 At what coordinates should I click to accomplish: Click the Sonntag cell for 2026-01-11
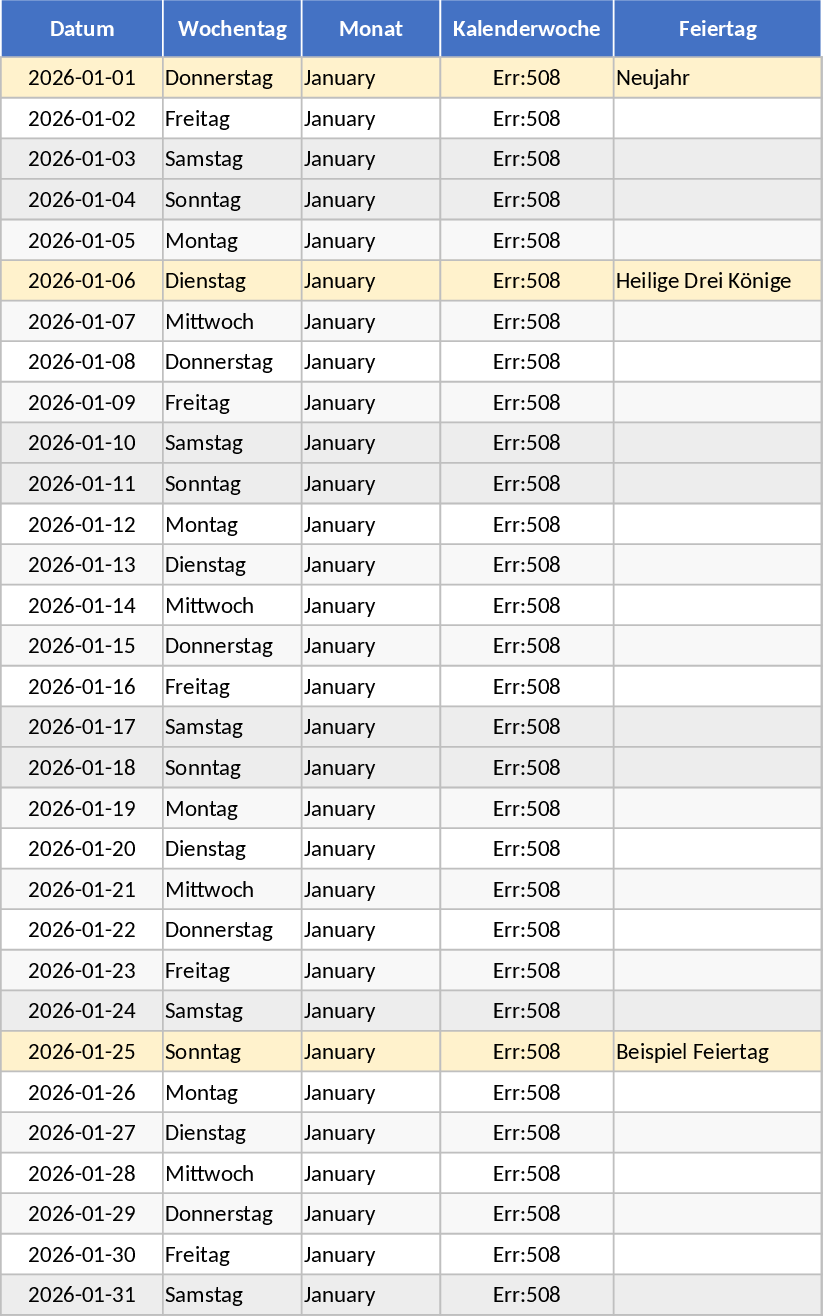point(232,484)
